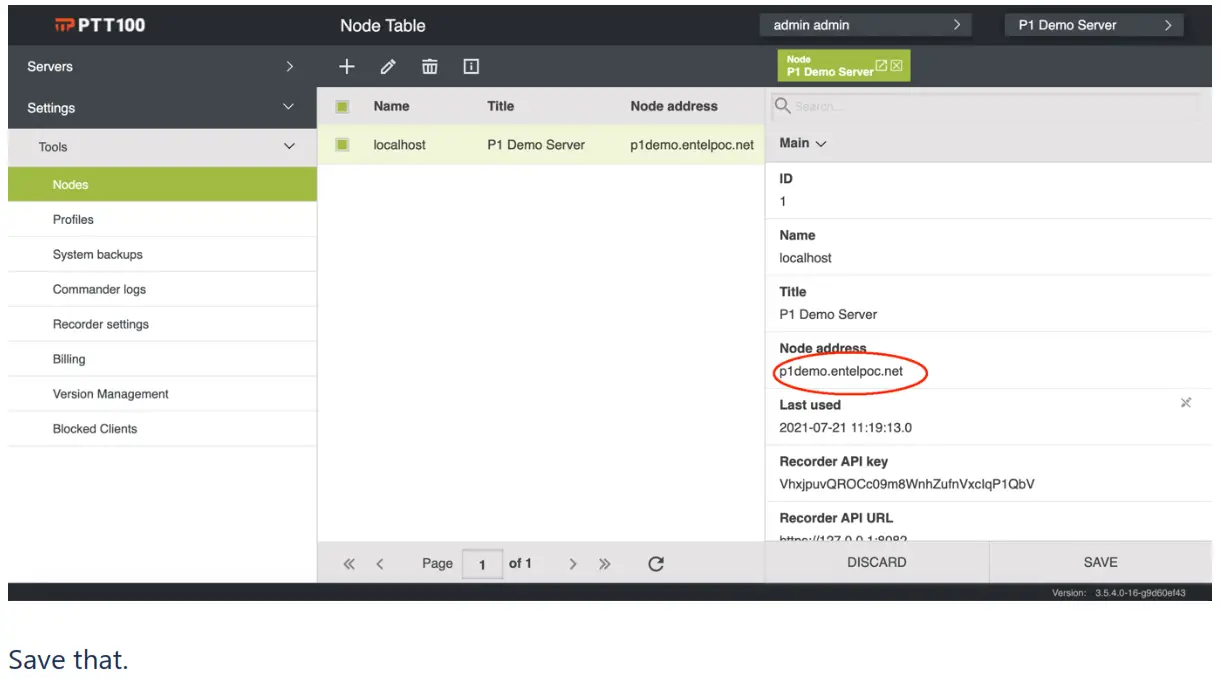
Task: Open Commander logs in the sidebar
Action: point(162,289)
